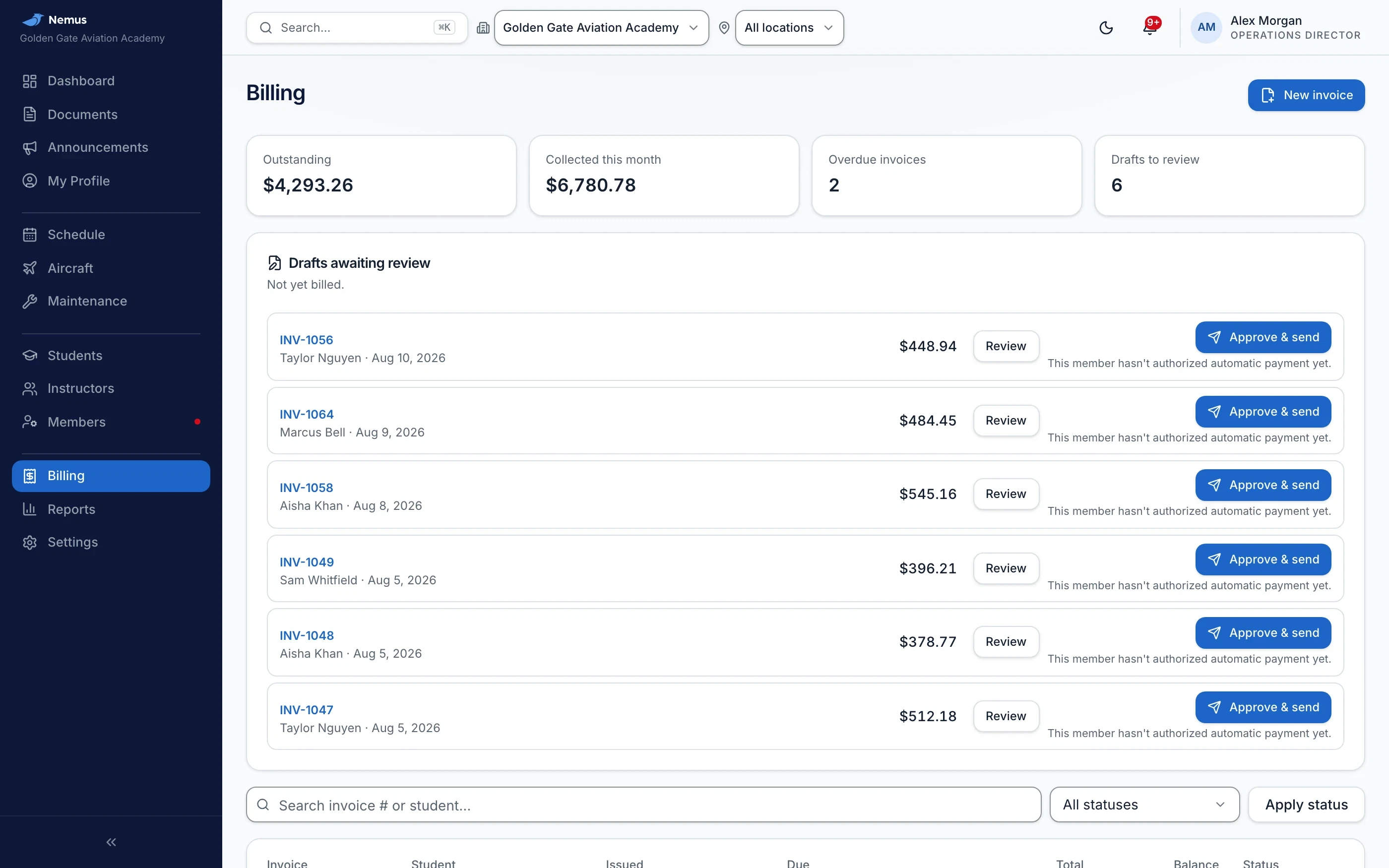Open Settings menu item
Screen dimensions: 1389x868
(x=111, y=543)
